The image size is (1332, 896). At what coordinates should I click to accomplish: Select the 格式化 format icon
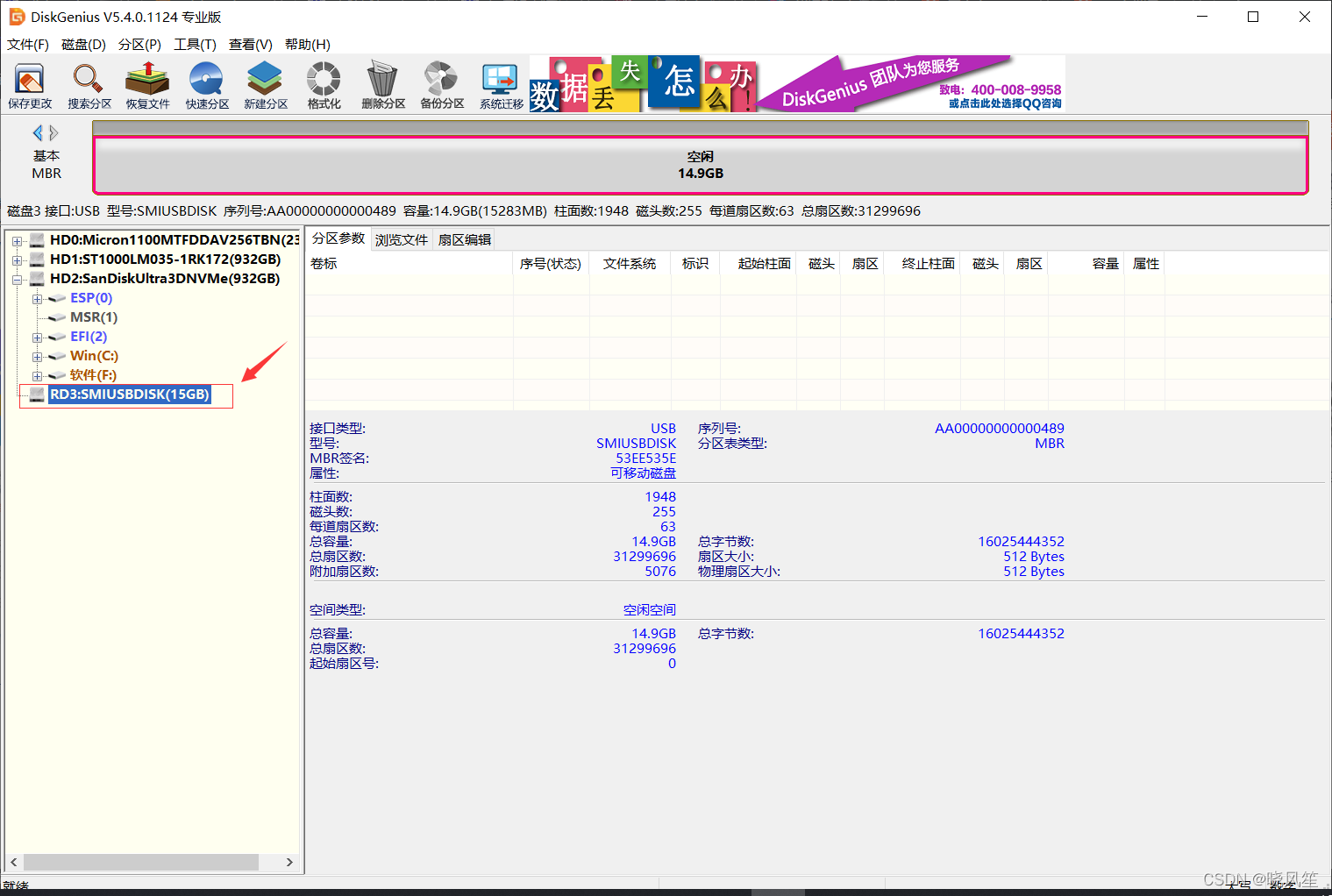point(324,86)
